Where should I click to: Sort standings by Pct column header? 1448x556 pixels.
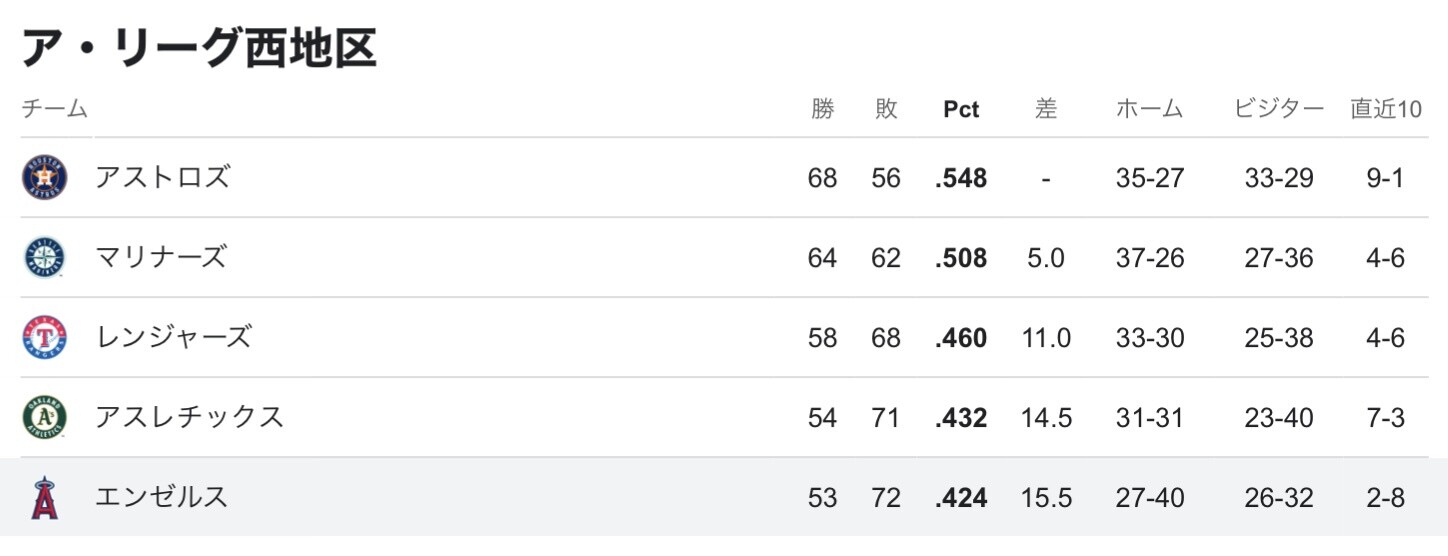click(x=962, y=110)
